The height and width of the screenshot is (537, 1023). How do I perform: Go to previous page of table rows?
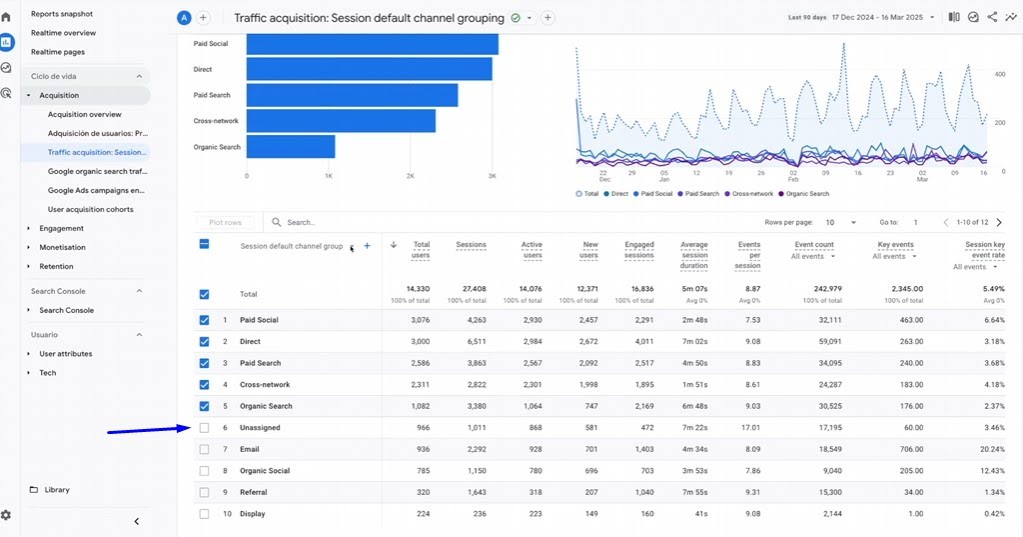pos(945,222)
